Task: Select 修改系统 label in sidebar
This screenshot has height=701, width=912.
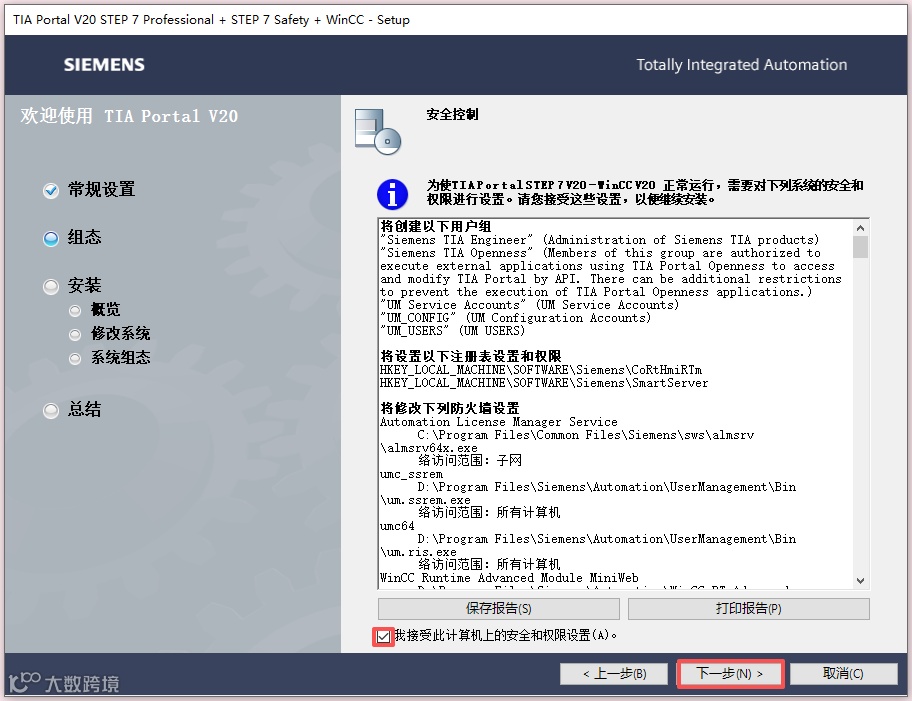Action: pos(120,333)
